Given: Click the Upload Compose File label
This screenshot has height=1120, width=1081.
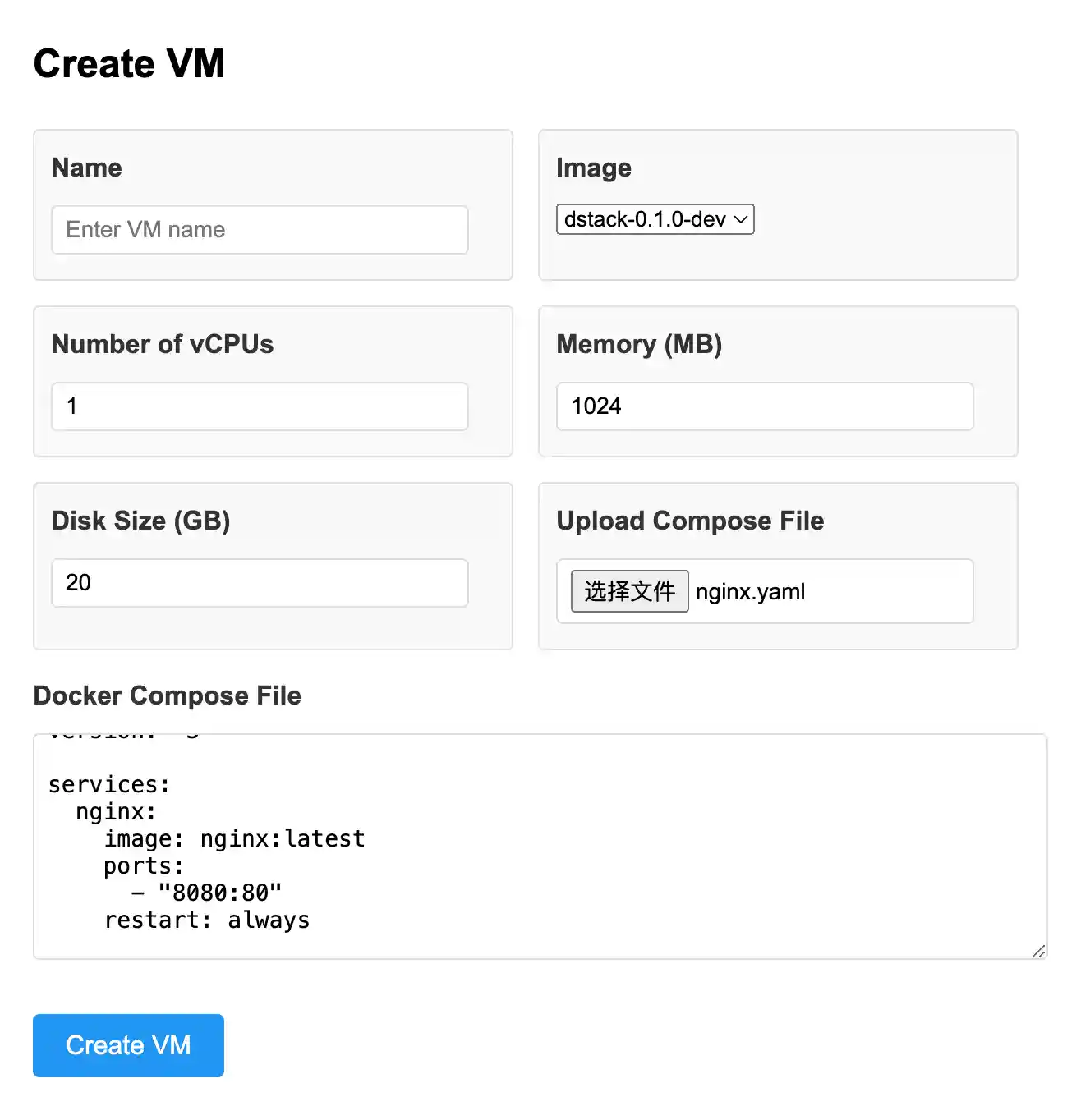Looking at the screenshot, I should click(x=690, y=521).
